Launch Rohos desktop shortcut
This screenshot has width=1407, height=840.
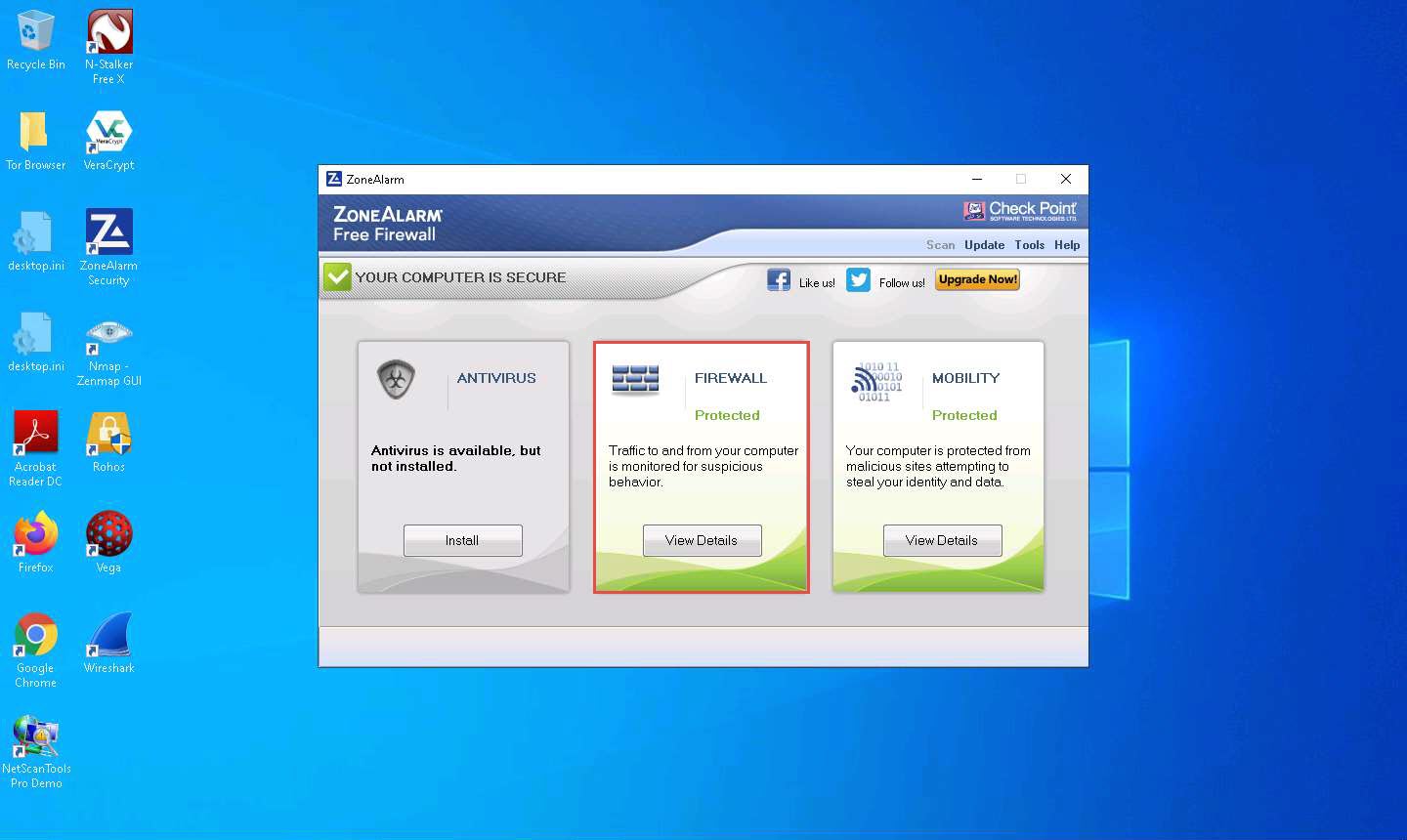point(109,442)
